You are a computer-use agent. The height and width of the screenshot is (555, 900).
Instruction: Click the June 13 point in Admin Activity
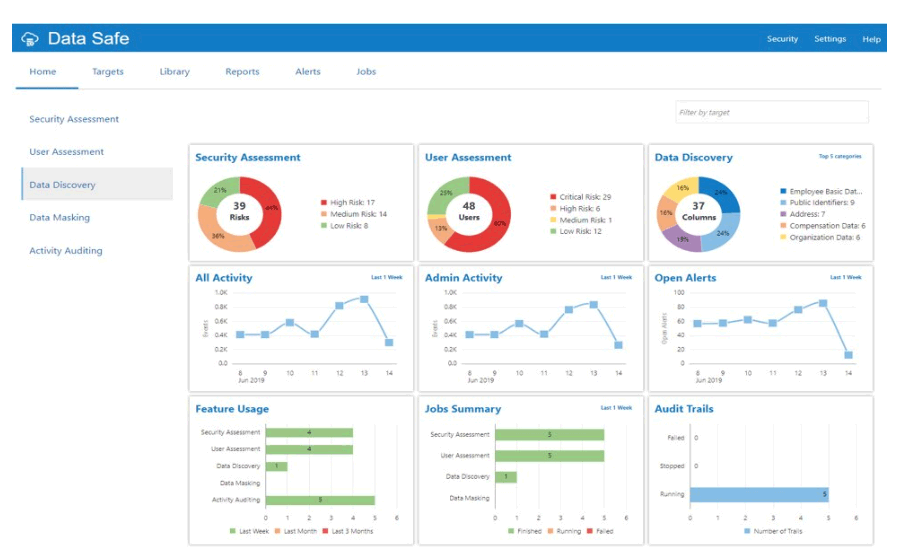tap(593, 305)
